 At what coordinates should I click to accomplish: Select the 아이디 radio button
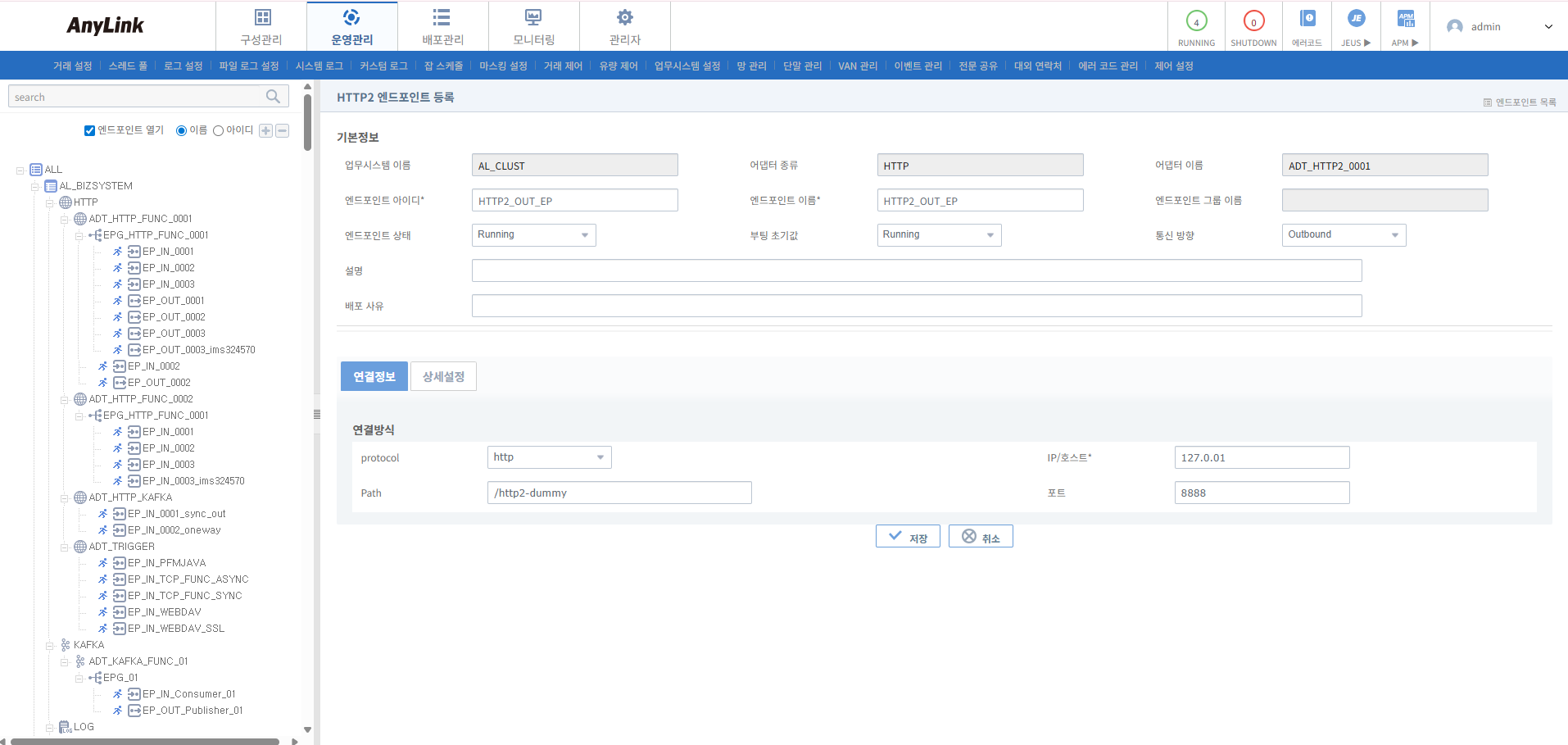pyautogui.click(x=218, y=130)
